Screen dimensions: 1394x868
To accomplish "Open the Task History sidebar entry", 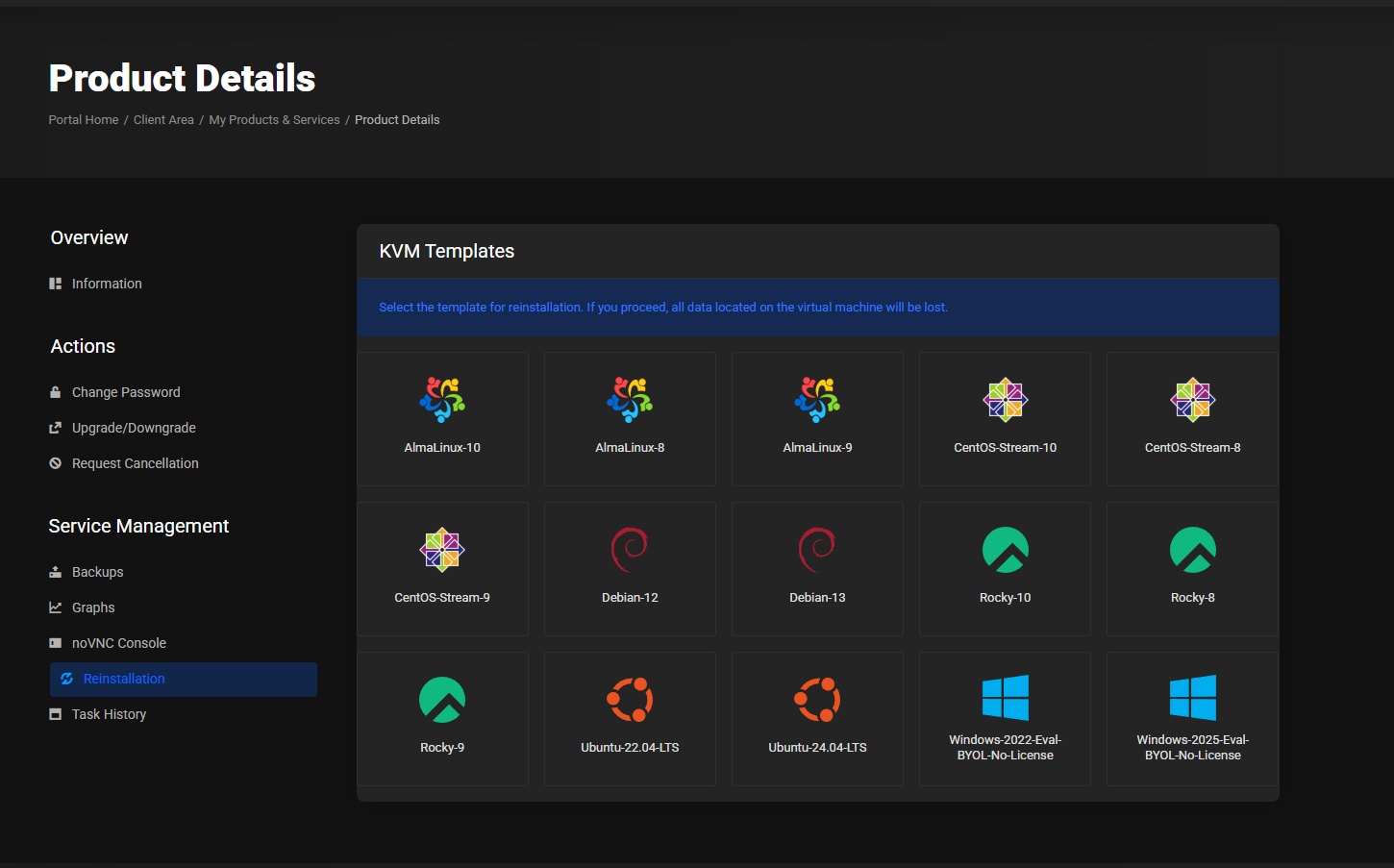I will coord(109,713).
